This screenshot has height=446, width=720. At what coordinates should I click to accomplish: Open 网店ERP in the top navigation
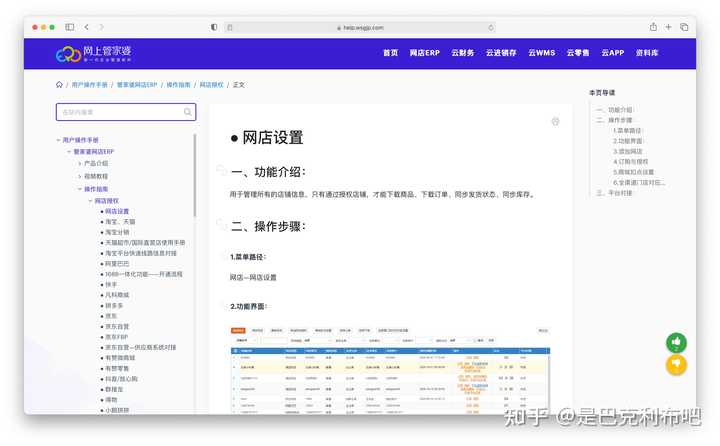(x=425, y=53)
